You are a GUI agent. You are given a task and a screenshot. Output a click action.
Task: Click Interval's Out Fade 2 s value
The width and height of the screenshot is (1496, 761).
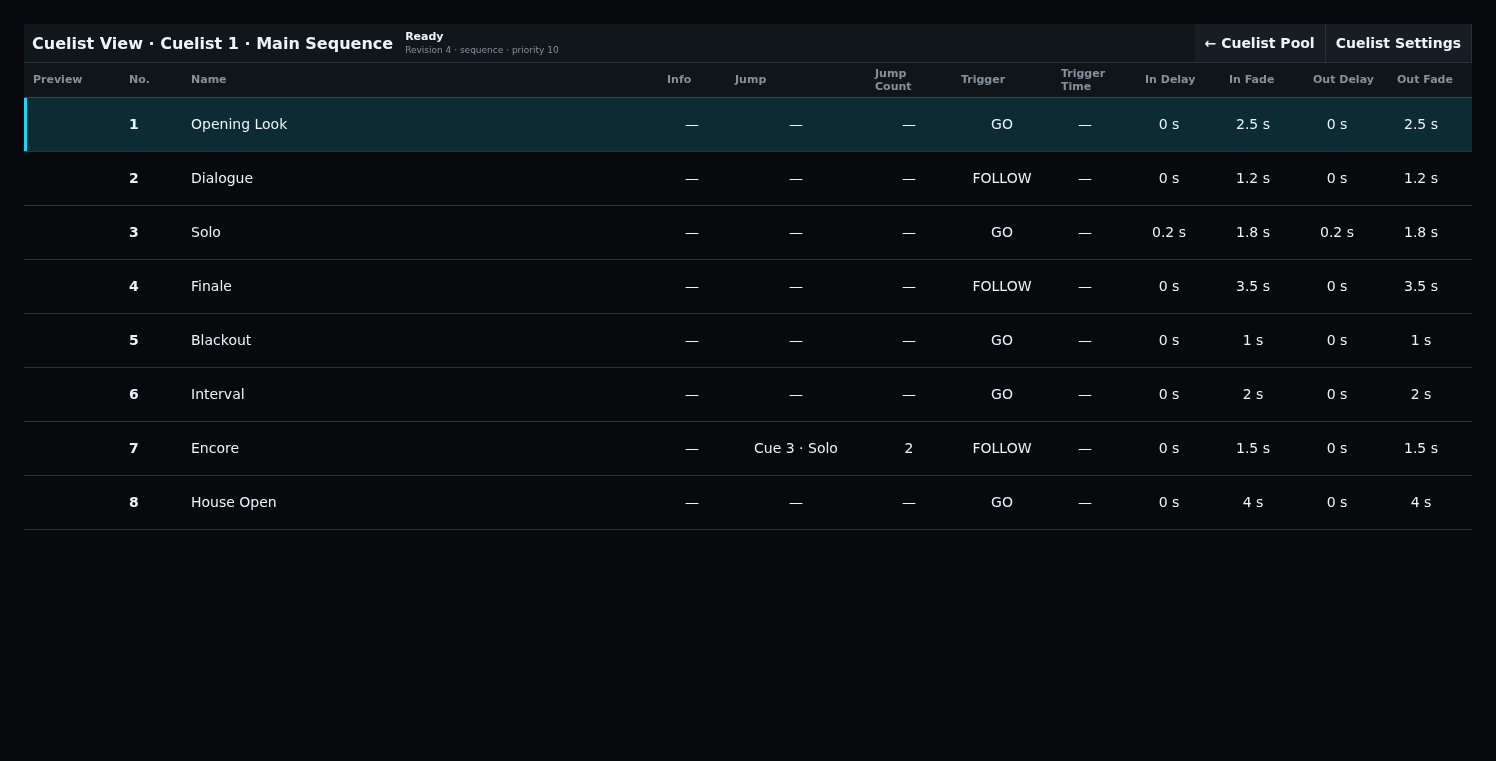click(x=1421, y=394)
